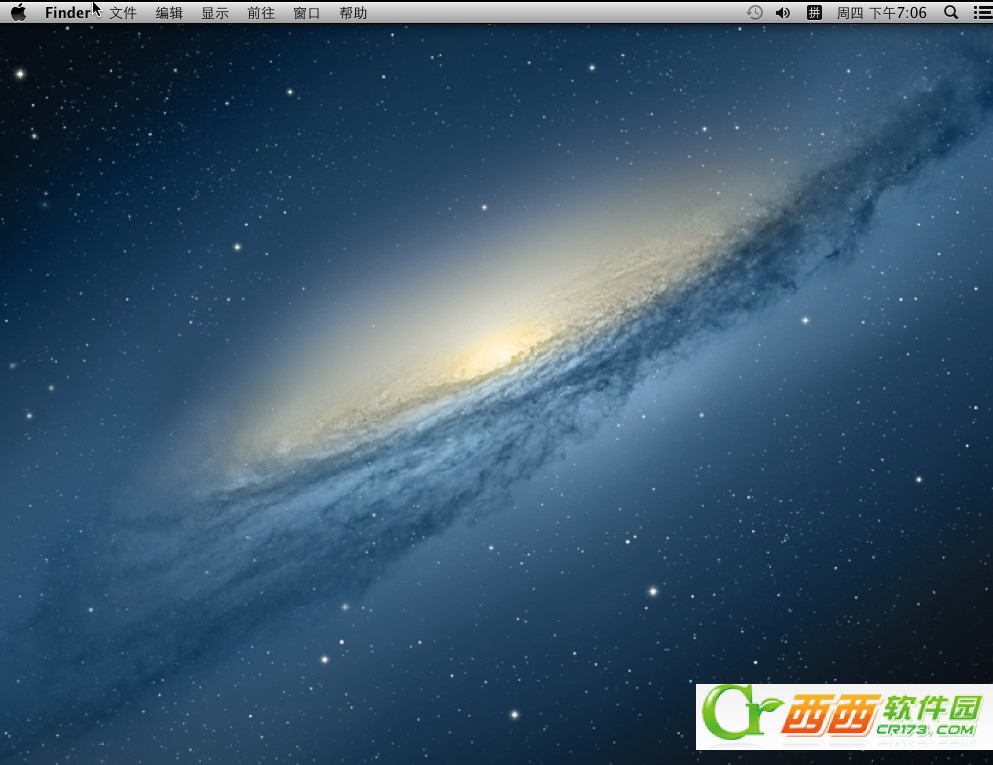Open the 帮助 menu

point(353,13)
